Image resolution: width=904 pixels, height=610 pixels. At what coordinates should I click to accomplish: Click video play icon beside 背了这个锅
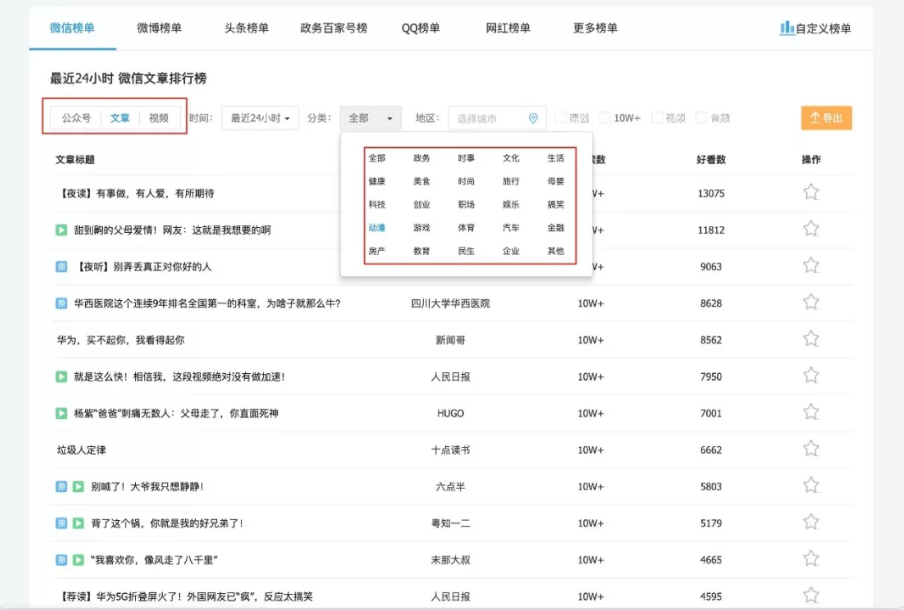(x=78, y=524)
